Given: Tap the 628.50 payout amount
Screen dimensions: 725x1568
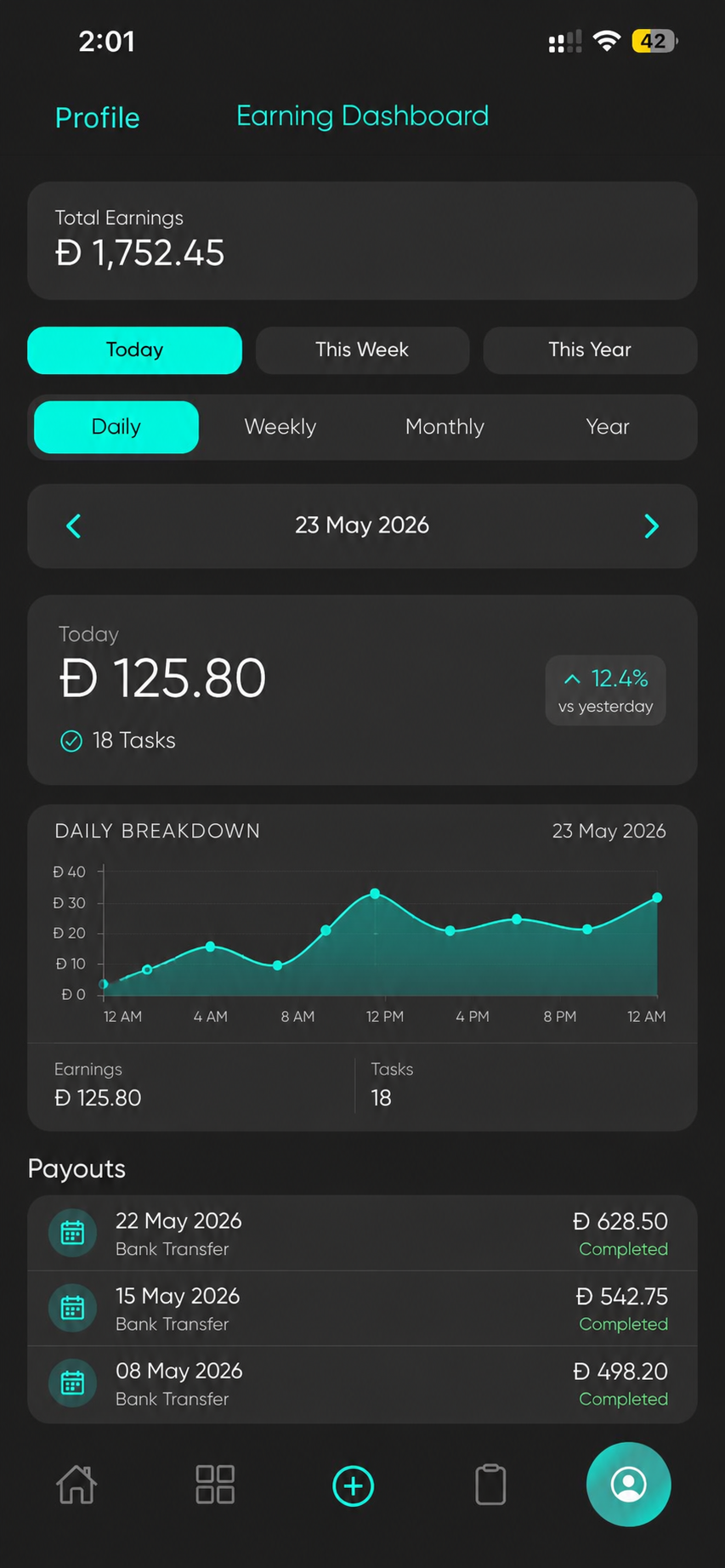Looking at the screenshot, I should [620, 1222].
